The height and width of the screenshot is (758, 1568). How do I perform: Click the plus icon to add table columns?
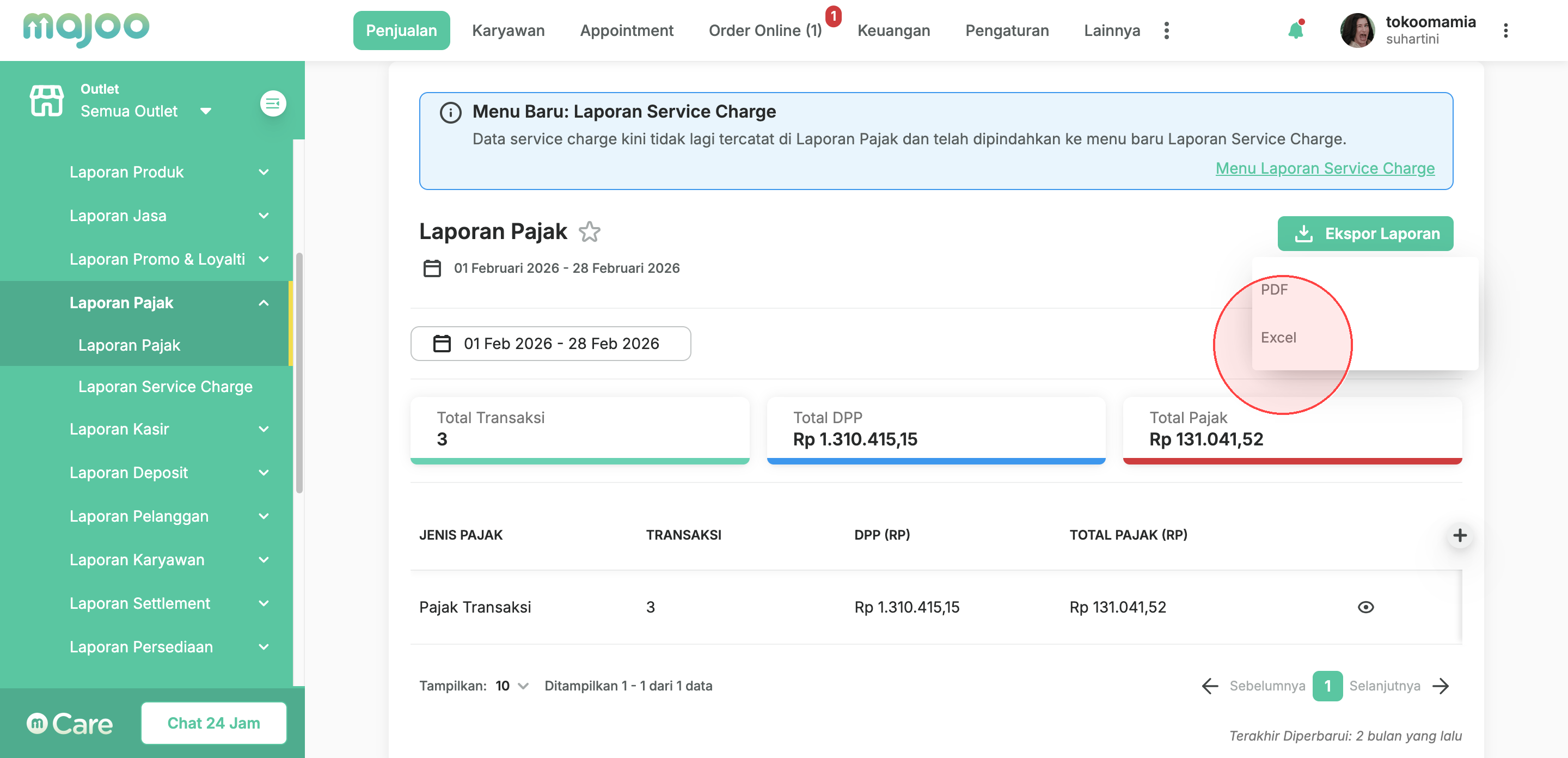(x=1459, y=535)
